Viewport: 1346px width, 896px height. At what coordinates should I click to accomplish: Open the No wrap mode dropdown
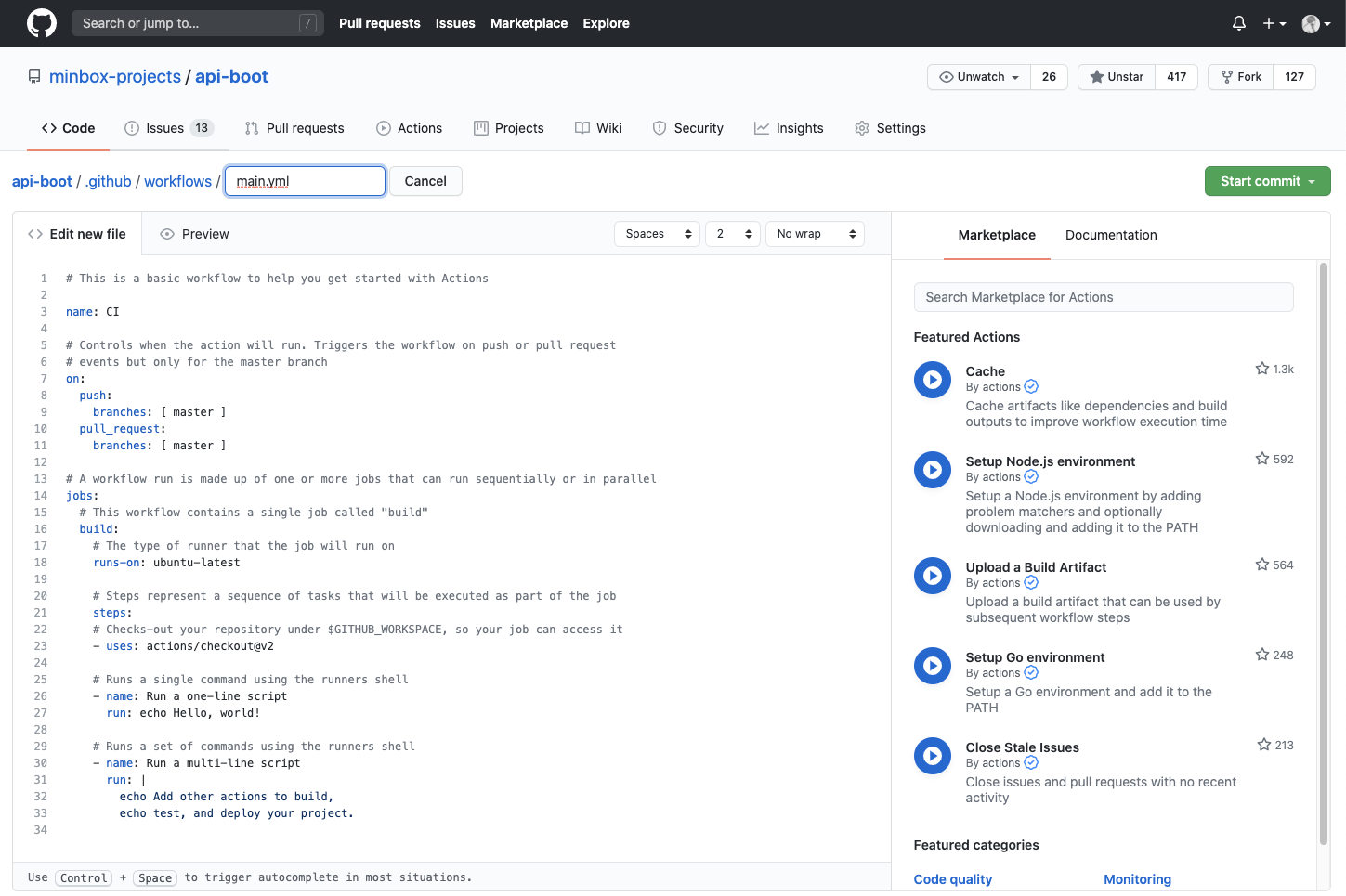click(815, 234)
